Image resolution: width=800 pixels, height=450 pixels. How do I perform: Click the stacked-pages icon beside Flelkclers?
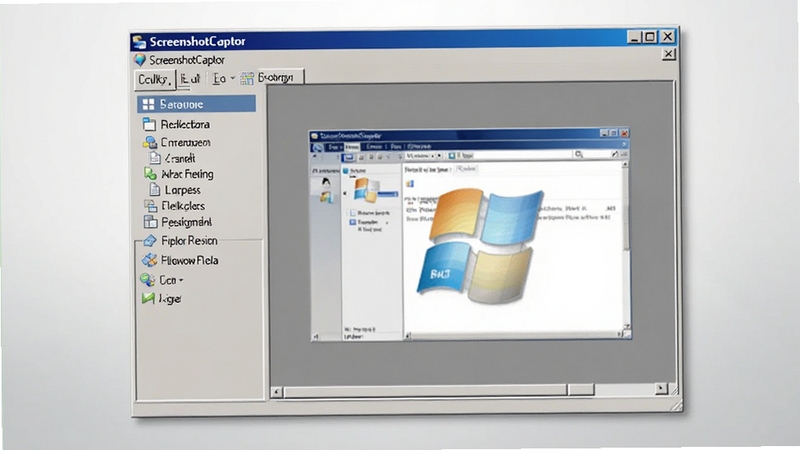(151, 206)
